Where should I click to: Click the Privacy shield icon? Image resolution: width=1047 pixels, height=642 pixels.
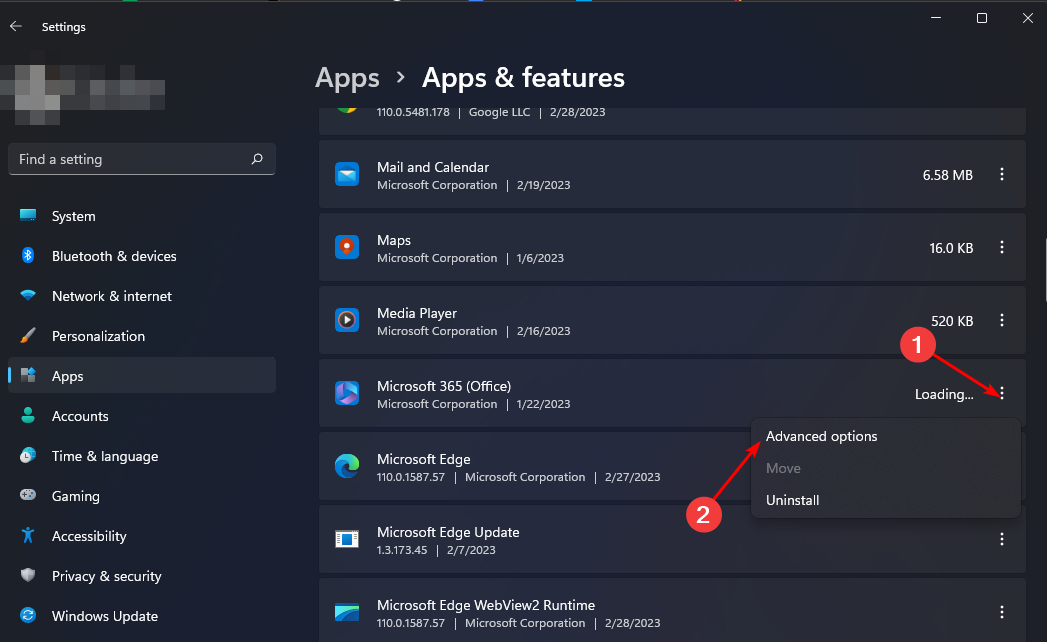pos(28,575)
